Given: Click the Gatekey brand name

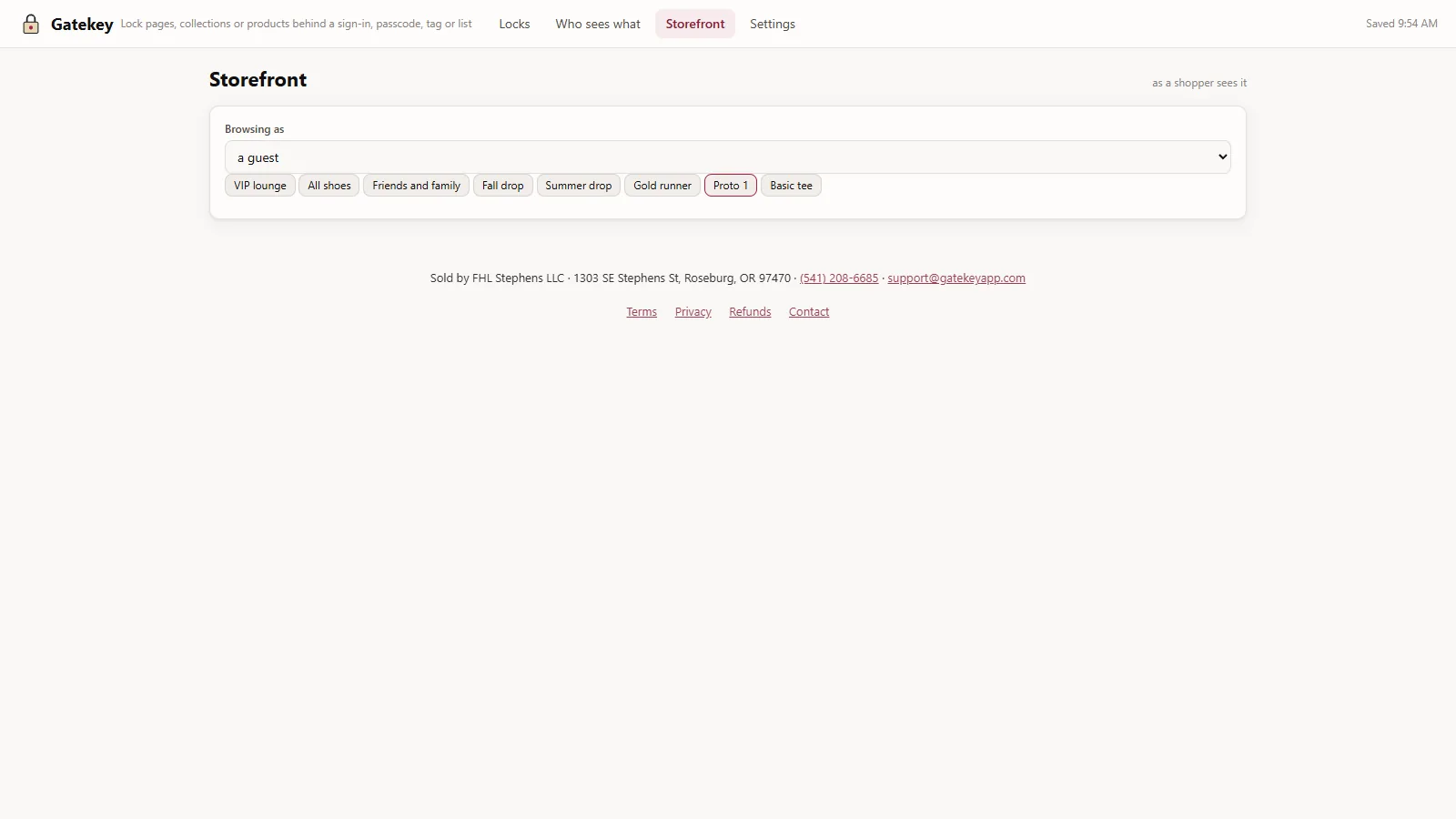Looking at the screenshot, I should click(x=82, y=25).
